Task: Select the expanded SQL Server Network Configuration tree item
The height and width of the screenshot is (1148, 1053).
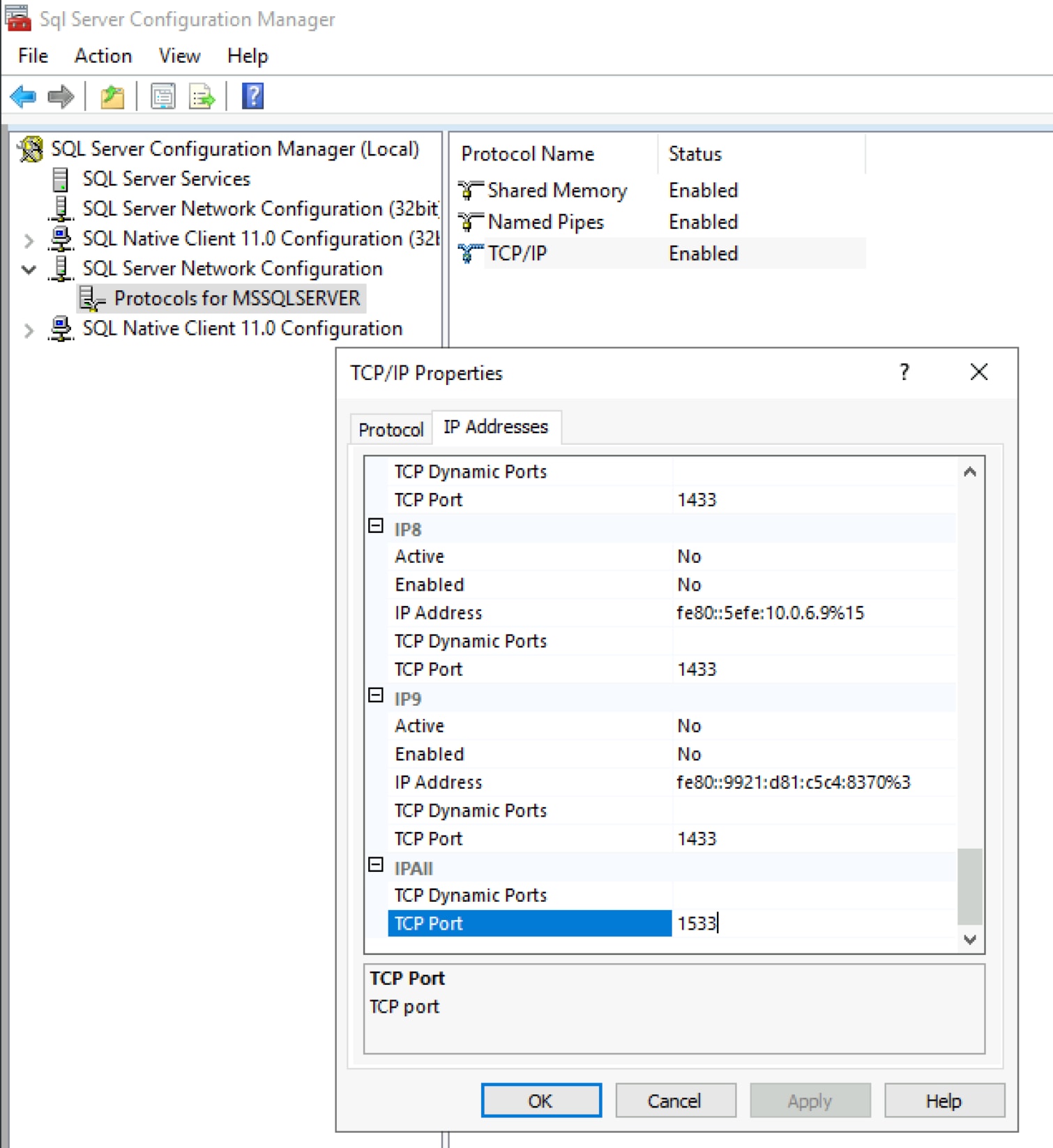Action: pyautogui.click(x=233, y=269)
